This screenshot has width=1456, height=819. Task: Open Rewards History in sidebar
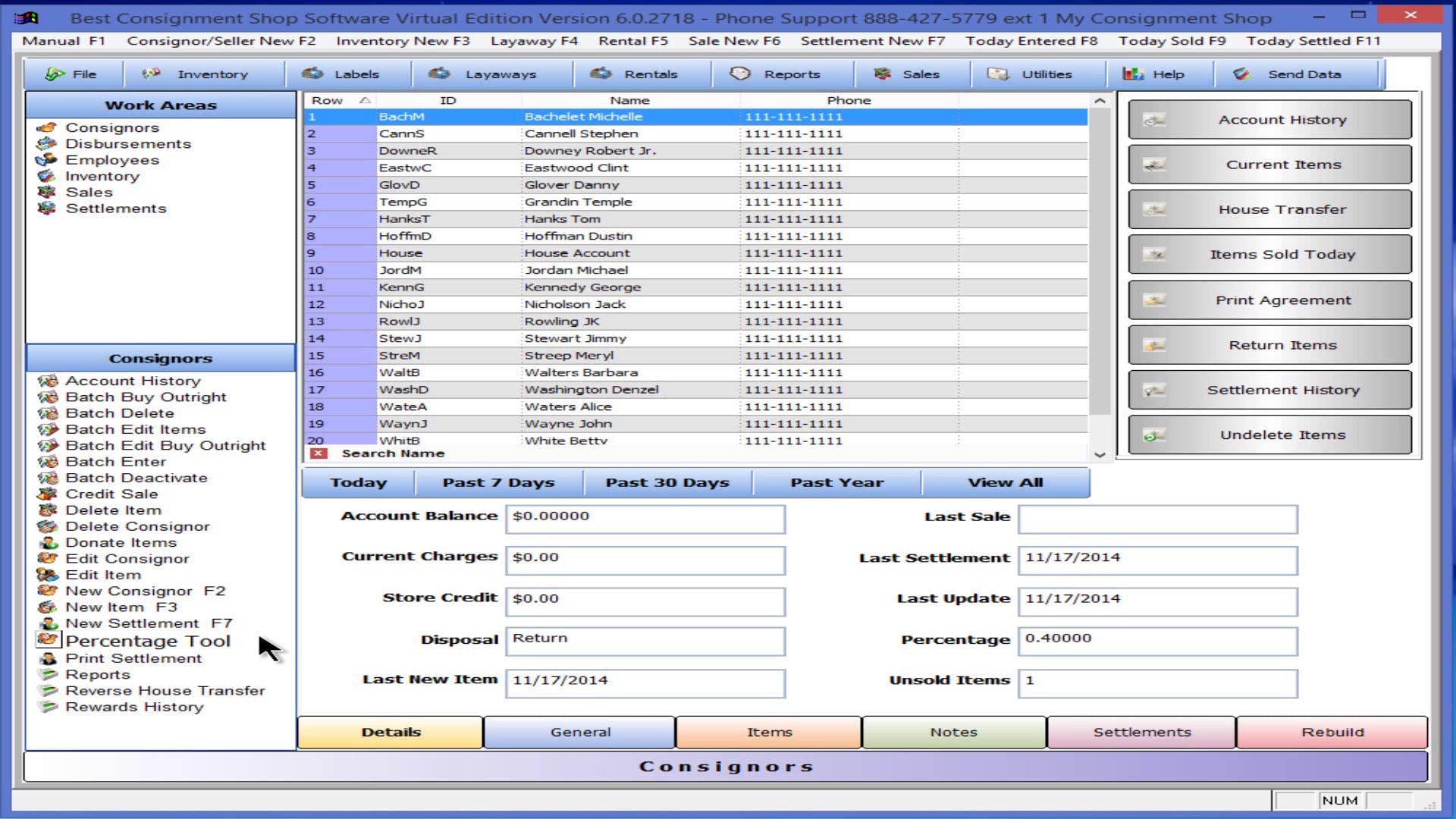(x=134, y=707)
